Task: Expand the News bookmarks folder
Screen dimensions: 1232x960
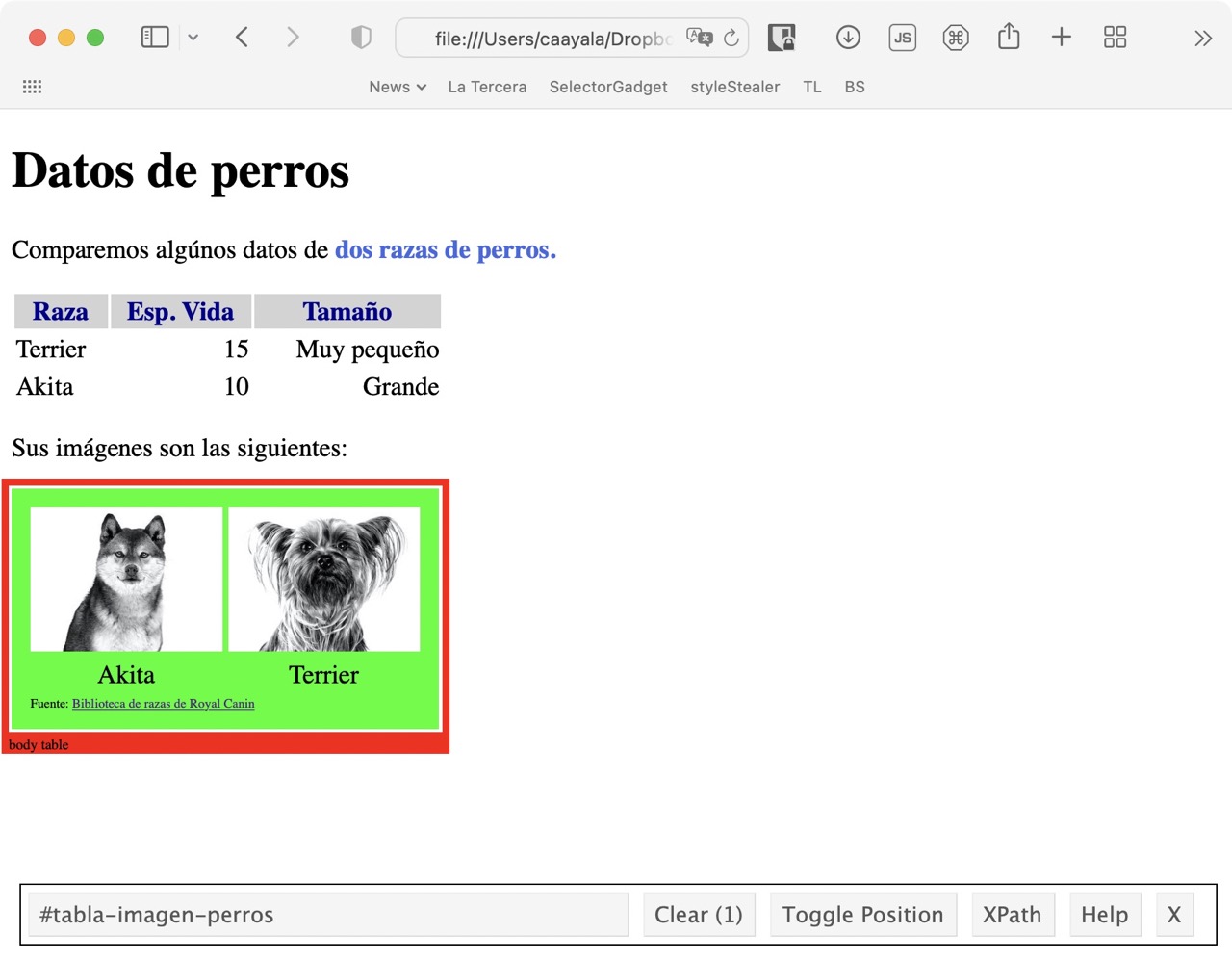Action: 398,87
